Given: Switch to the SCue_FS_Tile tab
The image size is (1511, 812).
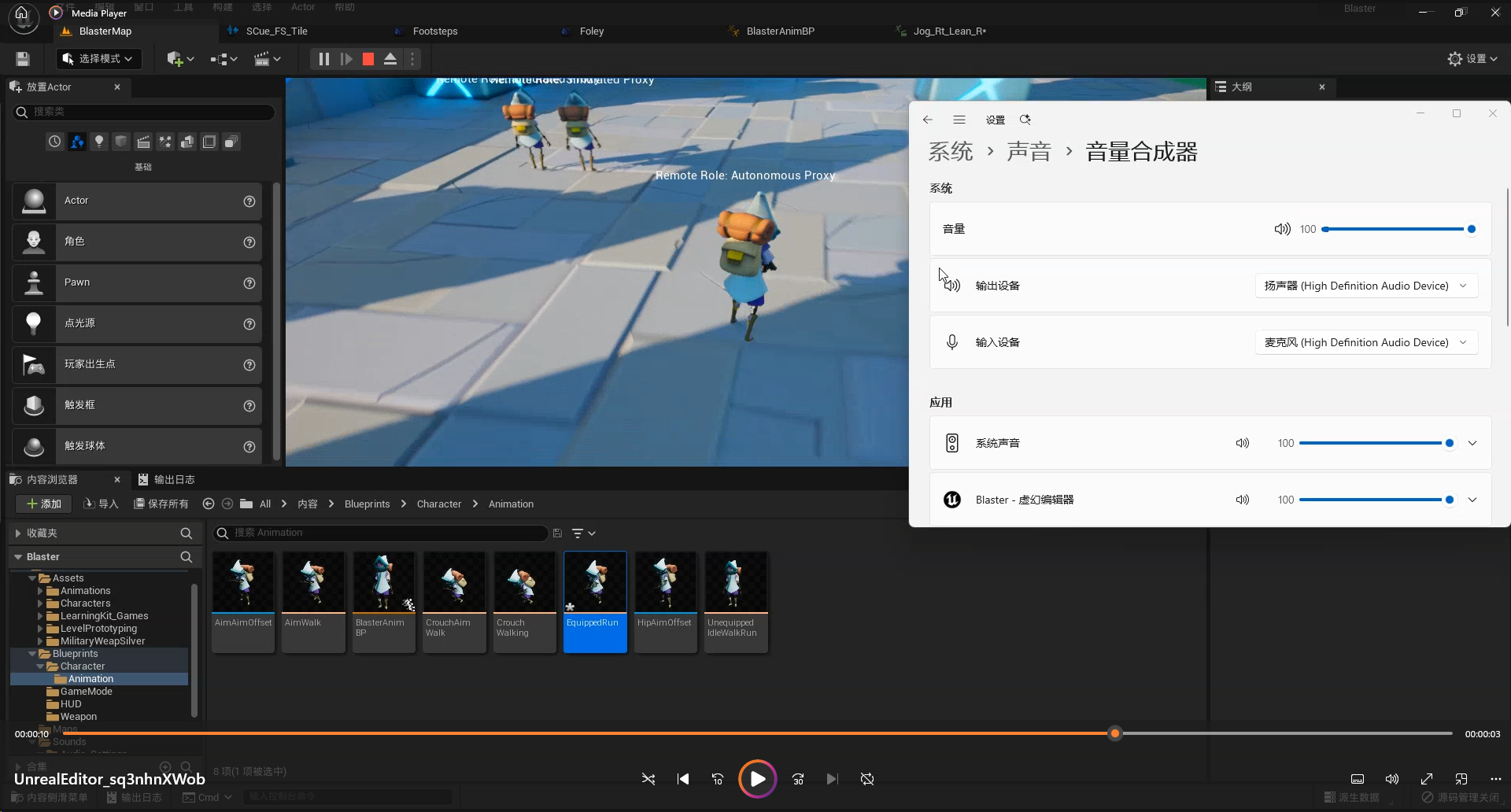Looking at the screenshot, I should [x=276, y=31].
